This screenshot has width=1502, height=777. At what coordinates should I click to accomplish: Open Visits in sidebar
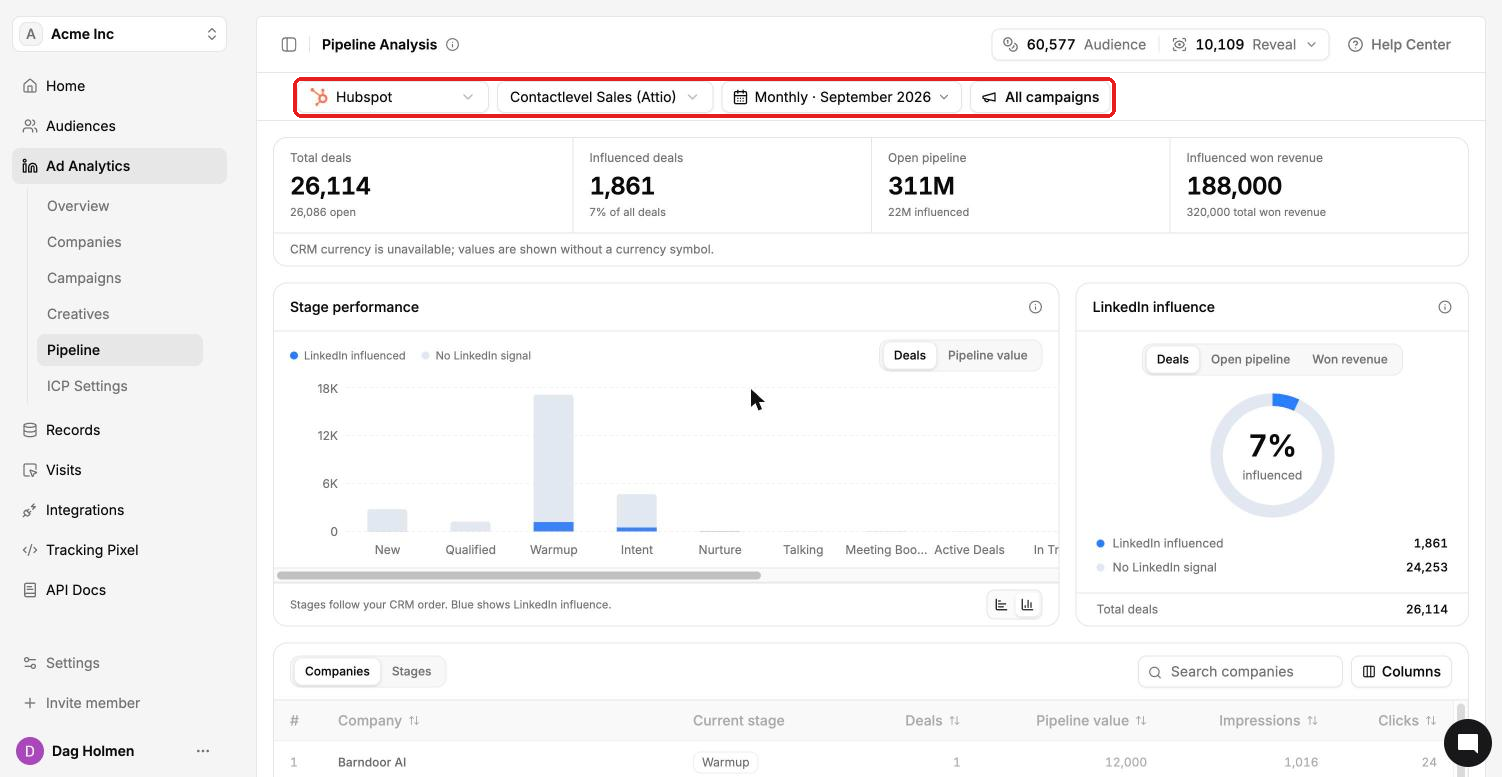pos(120,470)
